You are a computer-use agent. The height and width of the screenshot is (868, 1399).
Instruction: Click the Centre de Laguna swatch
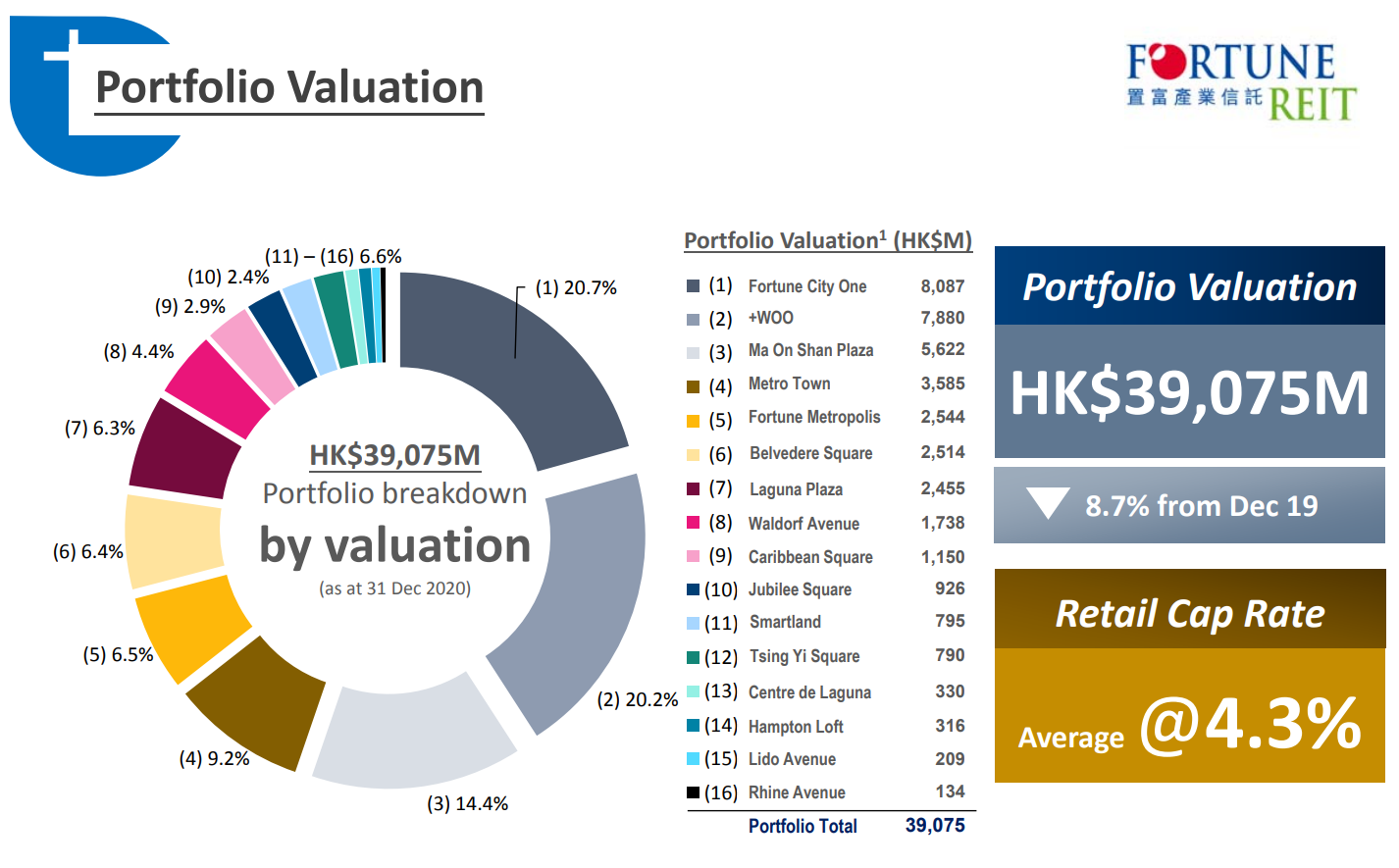pos(693,691)
